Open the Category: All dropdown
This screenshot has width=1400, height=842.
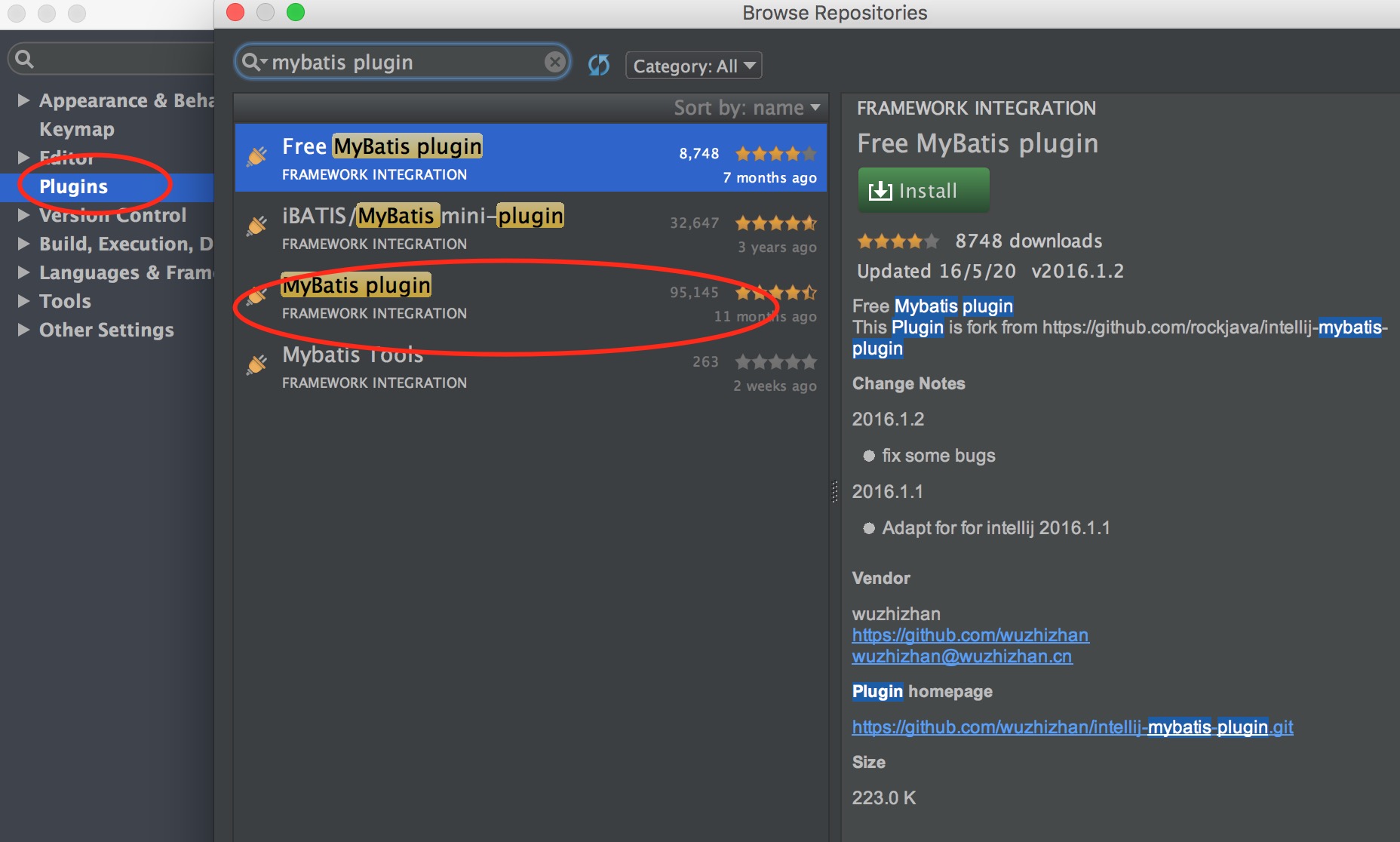[694, 66]
